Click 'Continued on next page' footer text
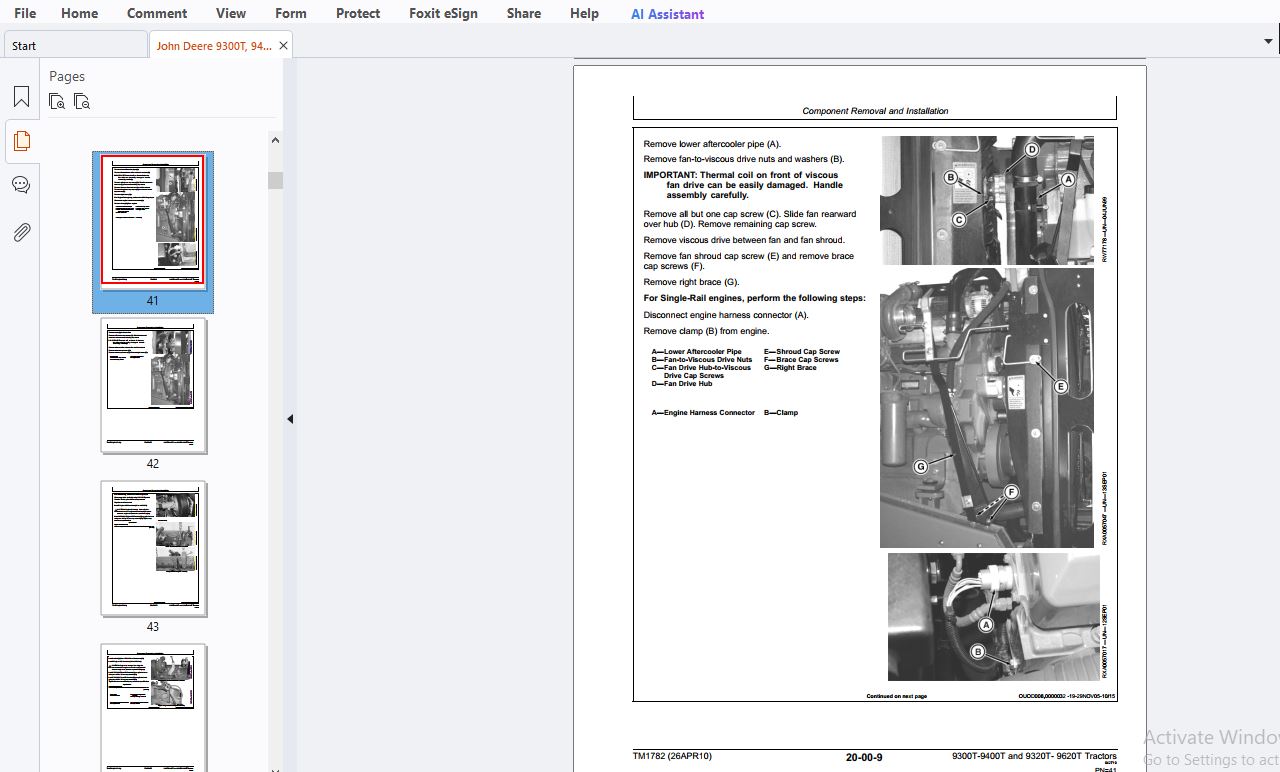 point(896,696)
